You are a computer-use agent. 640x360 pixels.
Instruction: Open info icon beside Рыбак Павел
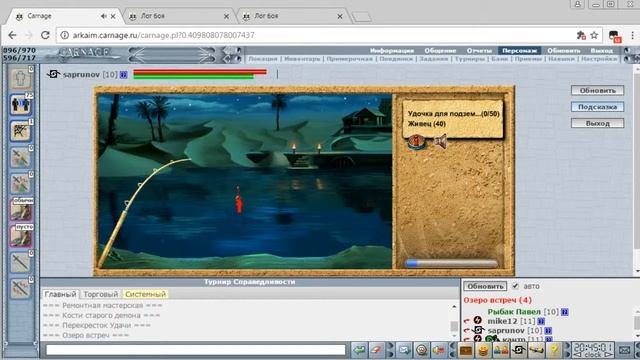564,312
